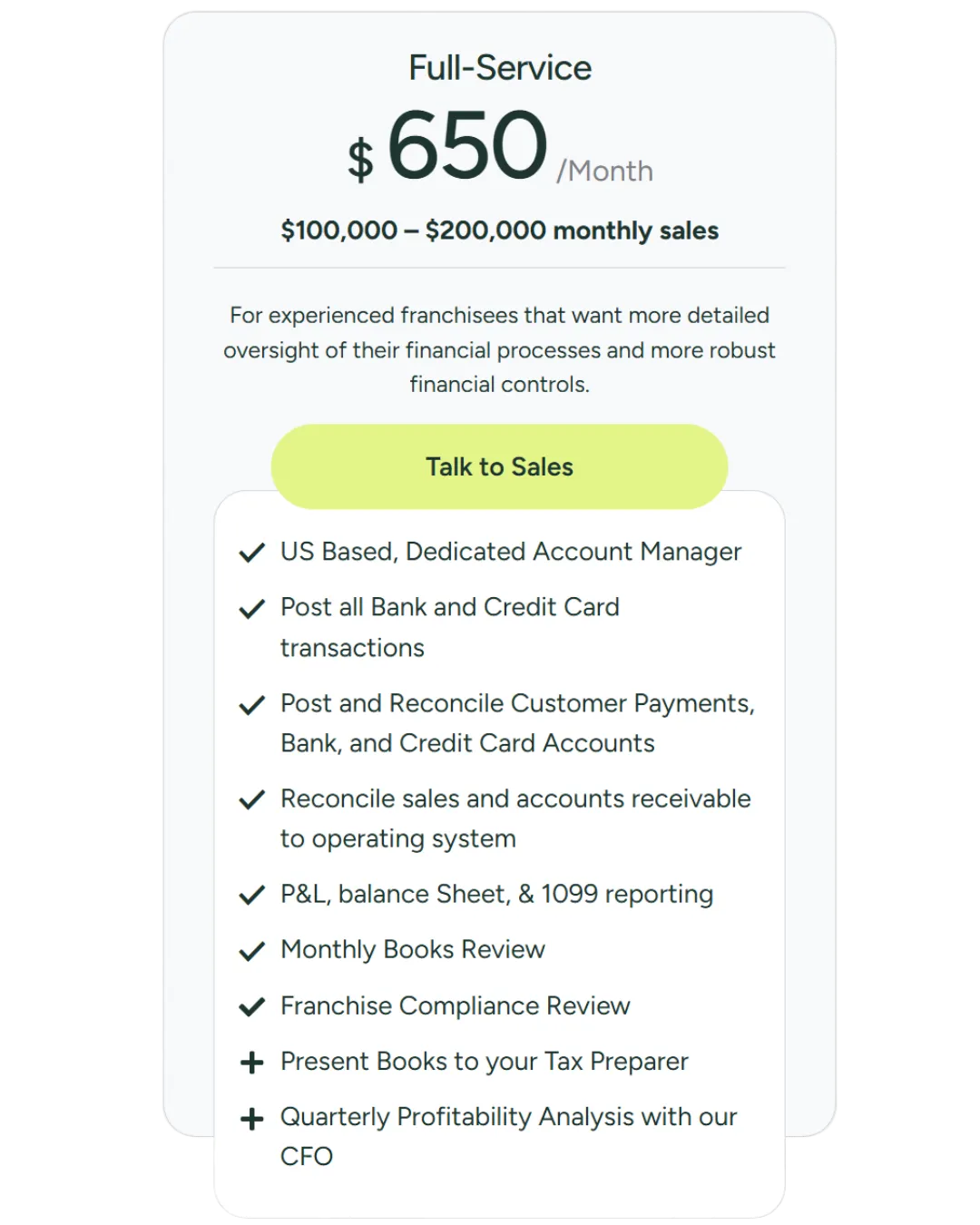980x1225 pixels.
Task: Click checkmark next to Post all Bank transactions
Action: pos(251,608)
